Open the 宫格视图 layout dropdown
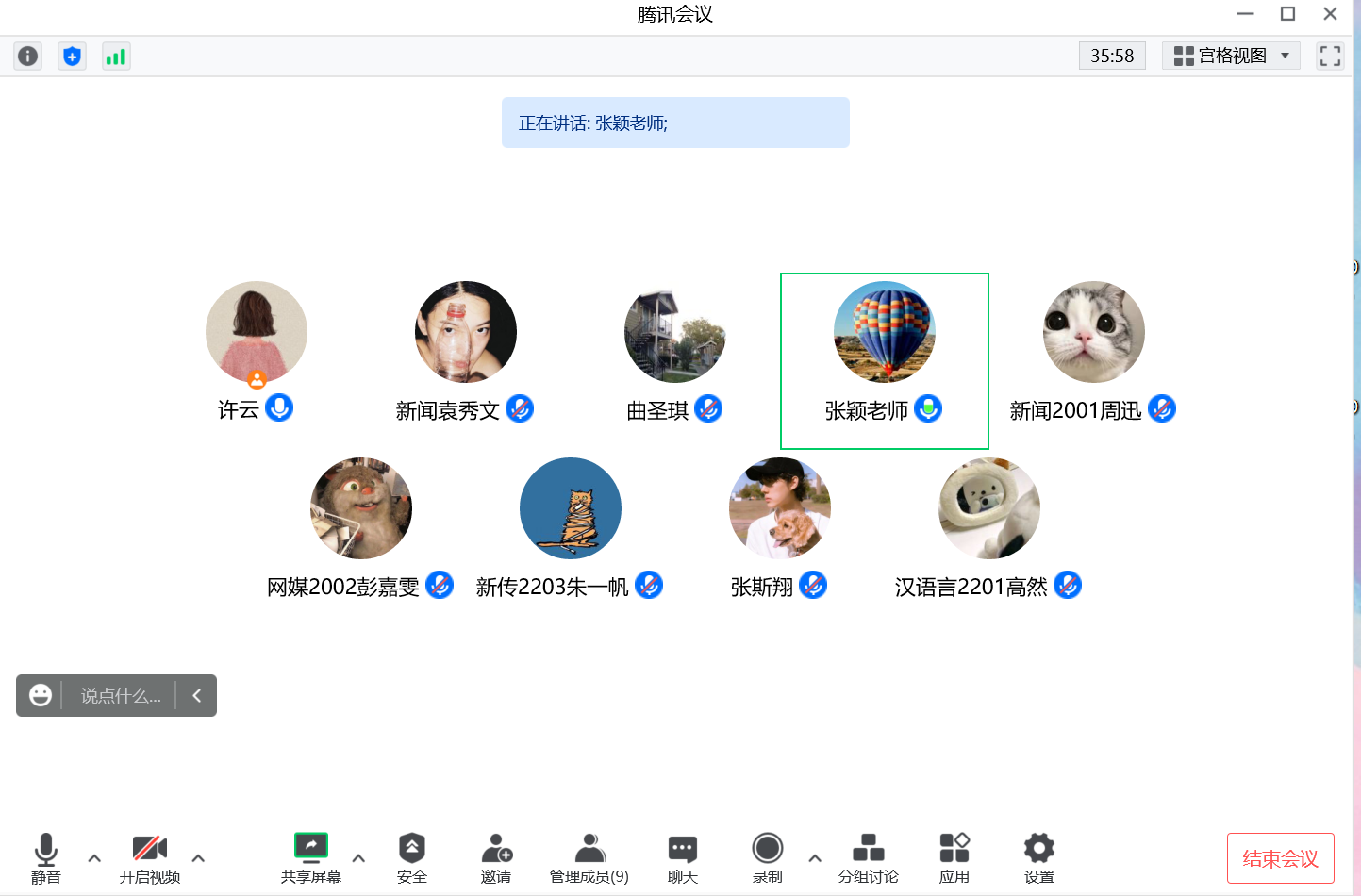The image size is (1361, 896). pos(1231,57)
